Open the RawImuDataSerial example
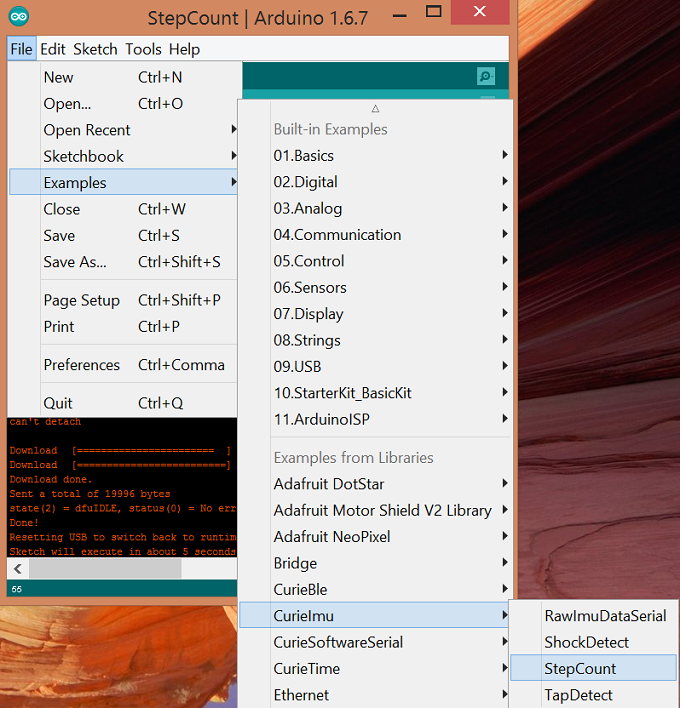This screenshot has width=680, height=708. click(x=593, y=616)
